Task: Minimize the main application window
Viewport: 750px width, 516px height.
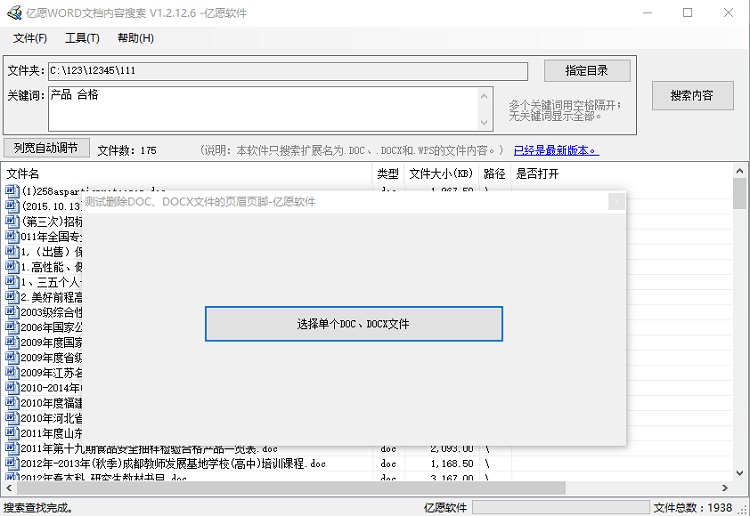Action: click(647, 13)
